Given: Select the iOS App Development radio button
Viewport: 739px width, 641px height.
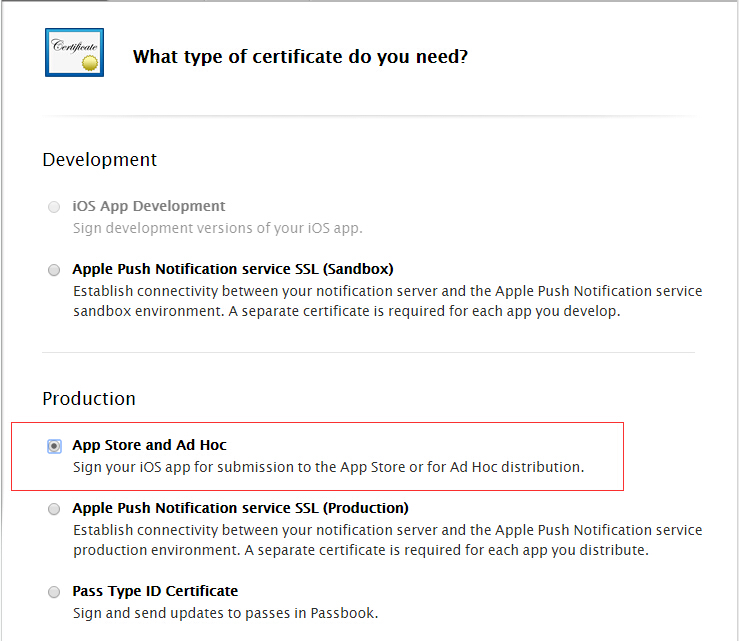Looking at the screenshot, I should pos(54,207).
